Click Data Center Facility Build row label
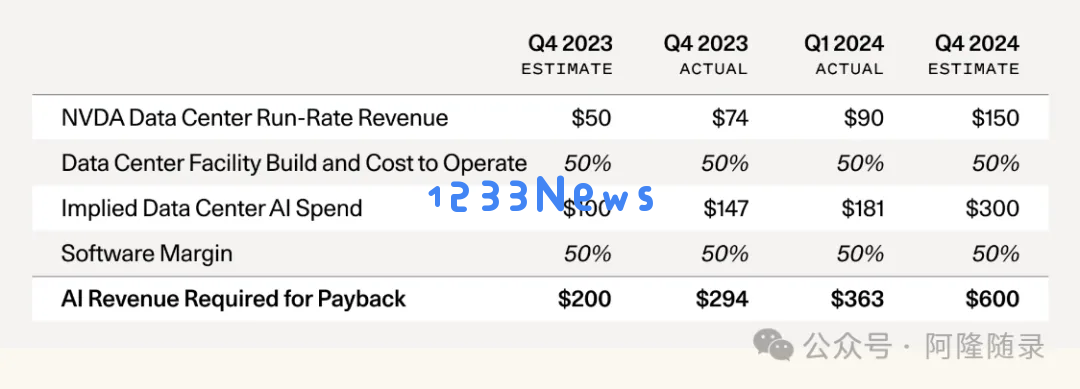 [x=294, y=163]
